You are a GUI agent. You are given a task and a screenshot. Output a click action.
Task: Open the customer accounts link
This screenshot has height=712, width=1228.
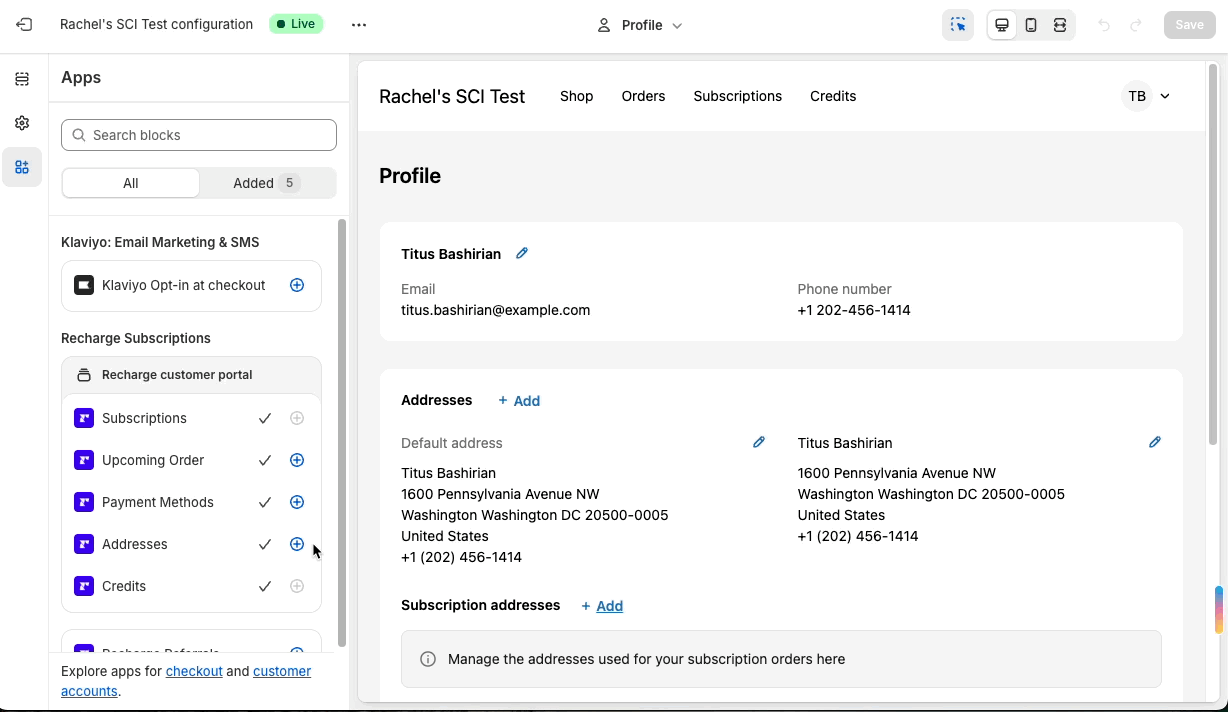282,671
